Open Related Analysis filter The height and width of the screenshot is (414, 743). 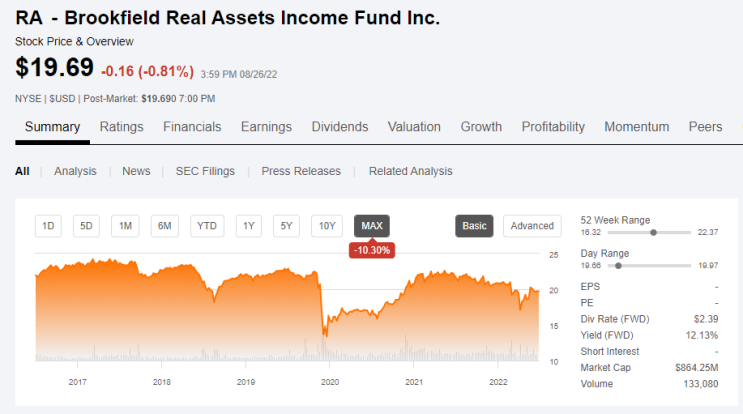click(410, 171)
